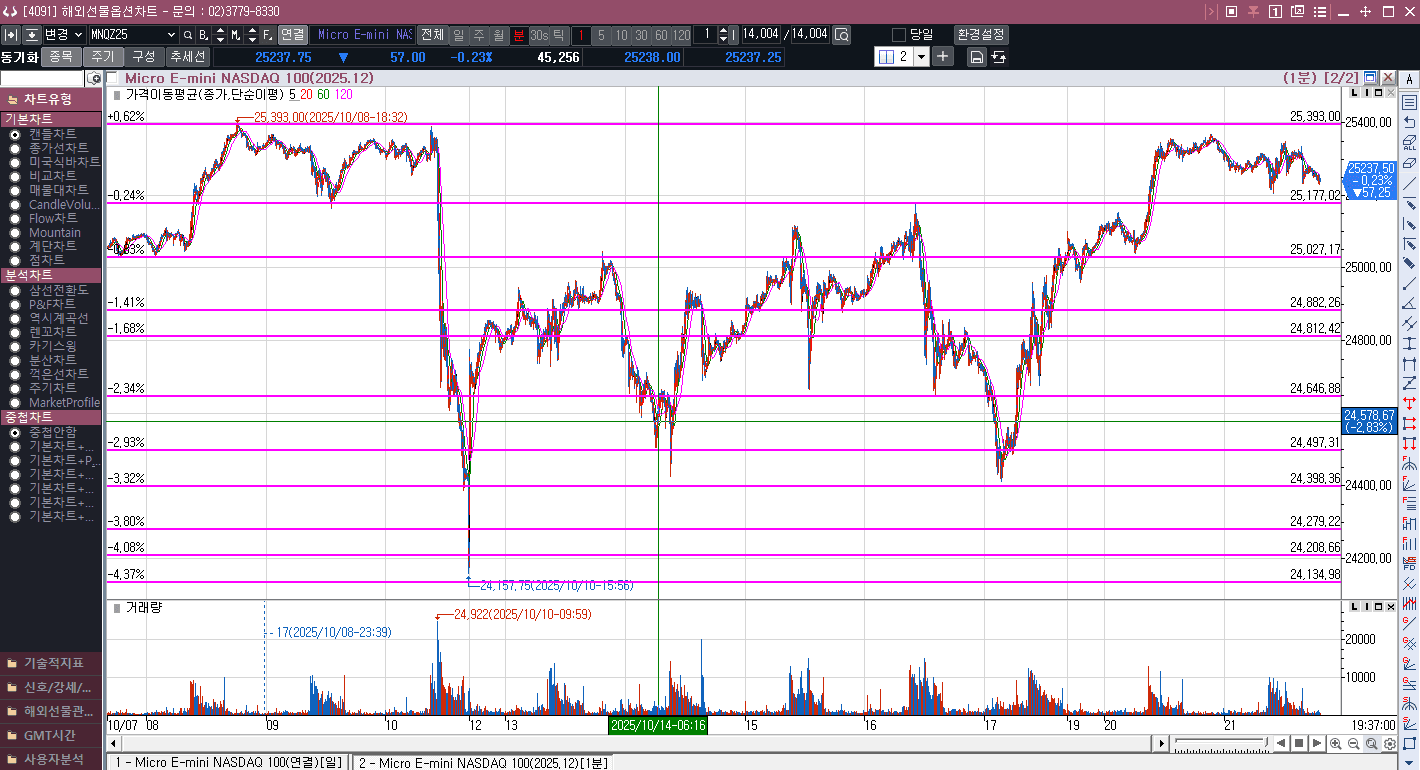Open chart settings gear at bottom right
This screenshot has height=770, width=1420.
pos(1389,743)
